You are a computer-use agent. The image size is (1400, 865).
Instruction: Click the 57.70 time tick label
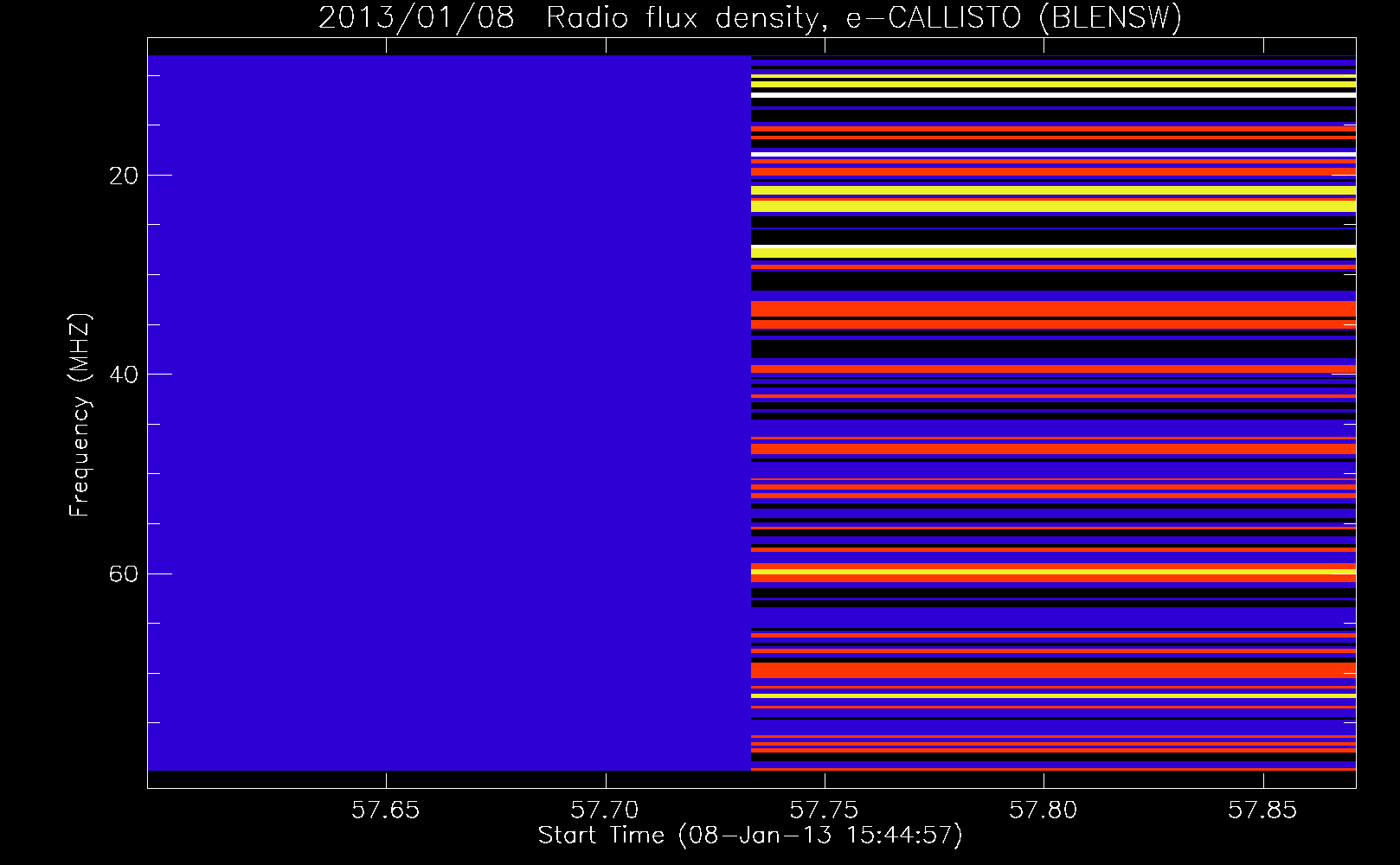pyautogui.click(x=605, y=810)
